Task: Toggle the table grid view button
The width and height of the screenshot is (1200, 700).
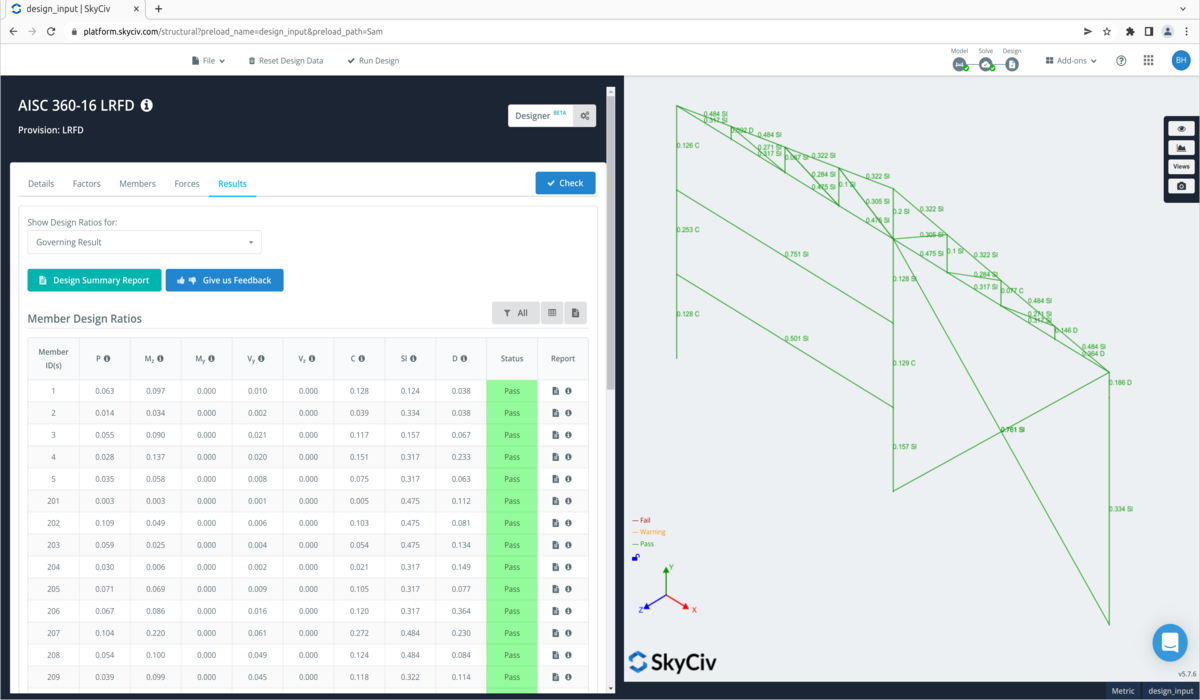Action: coord(551,313)
